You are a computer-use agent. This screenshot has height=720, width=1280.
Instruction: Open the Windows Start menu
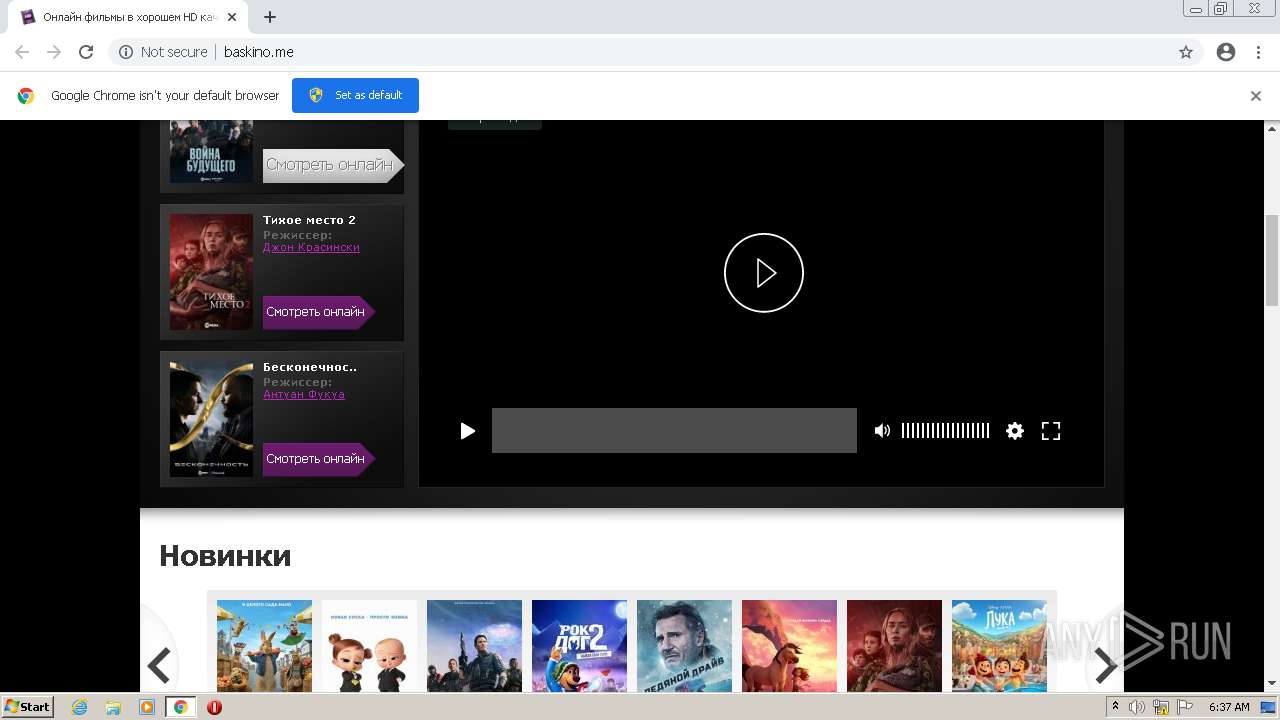pyautogui.click(x=28, y=707)
